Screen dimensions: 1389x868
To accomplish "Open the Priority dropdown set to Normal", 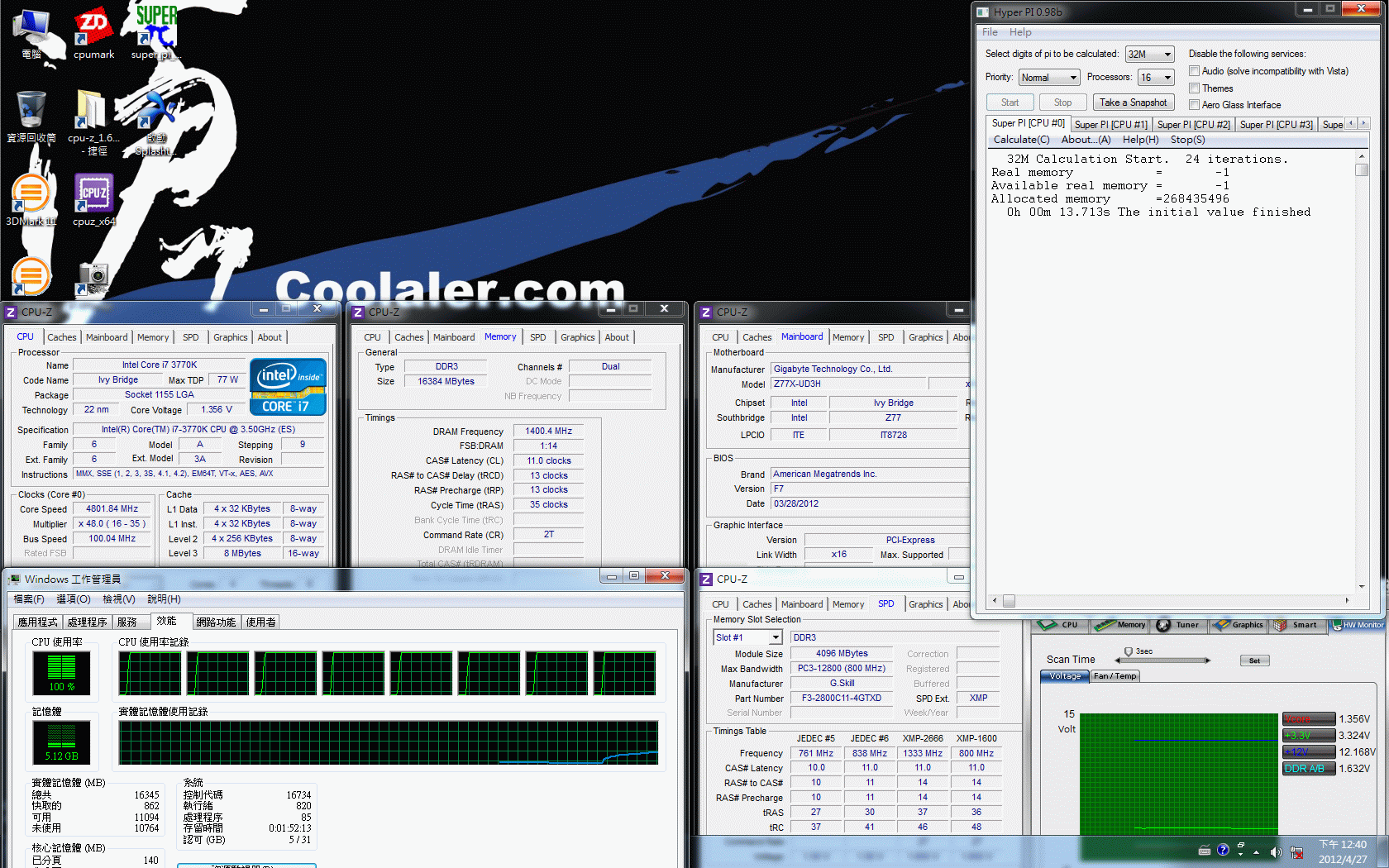I will coord(1049,78).
